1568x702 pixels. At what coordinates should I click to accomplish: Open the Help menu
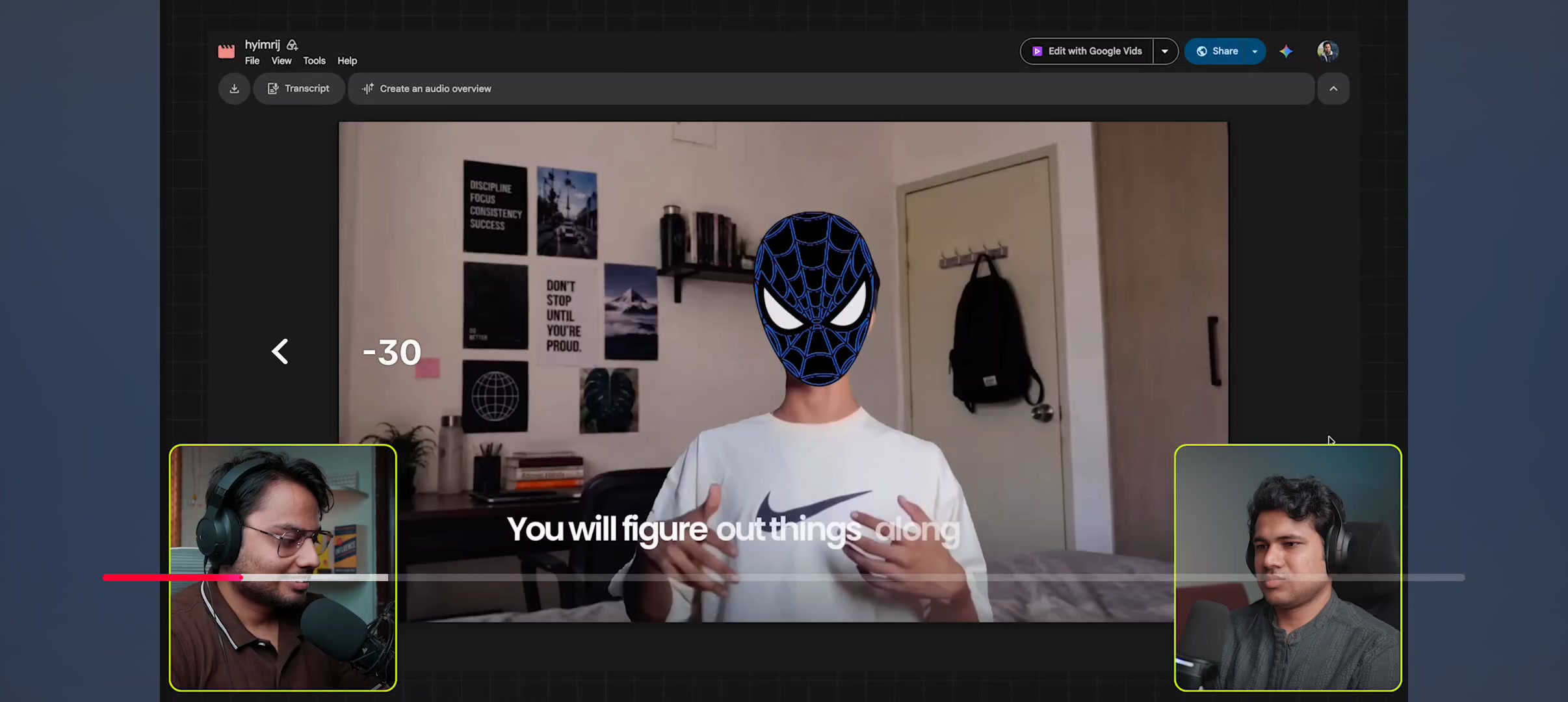(347, 60)
